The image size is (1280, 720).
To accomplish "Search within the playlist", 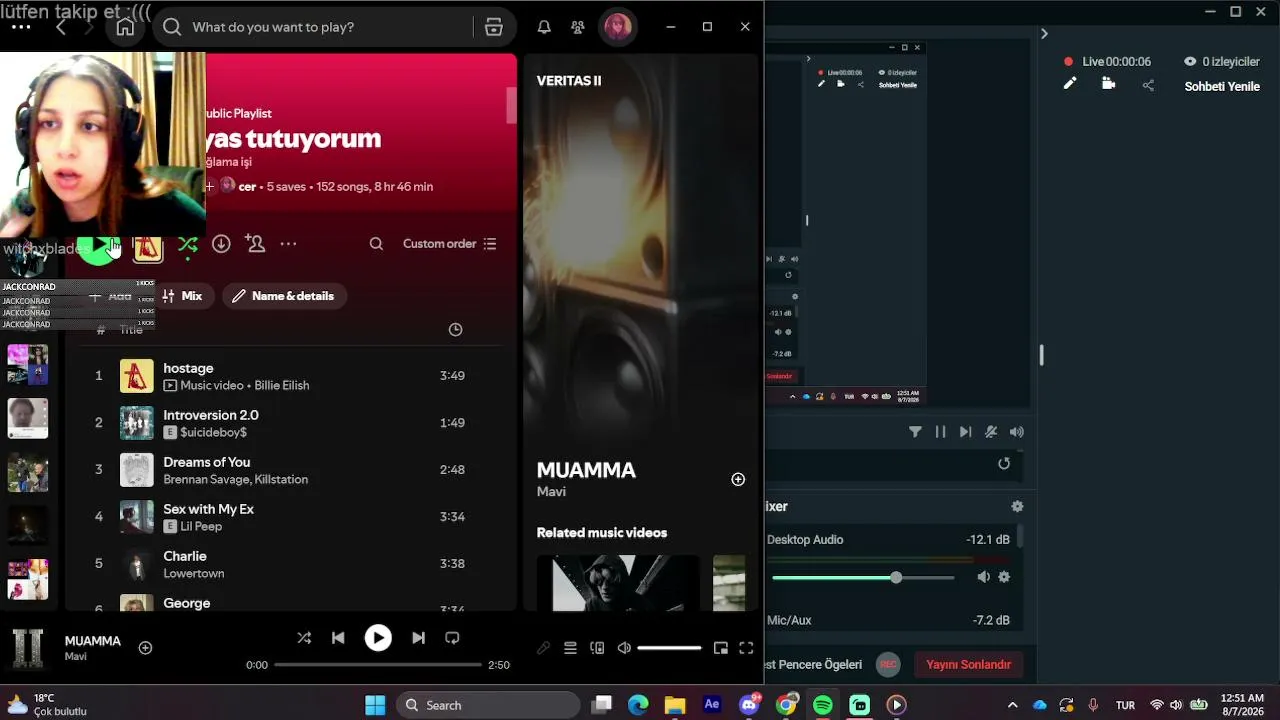I will tap(376, 244).
